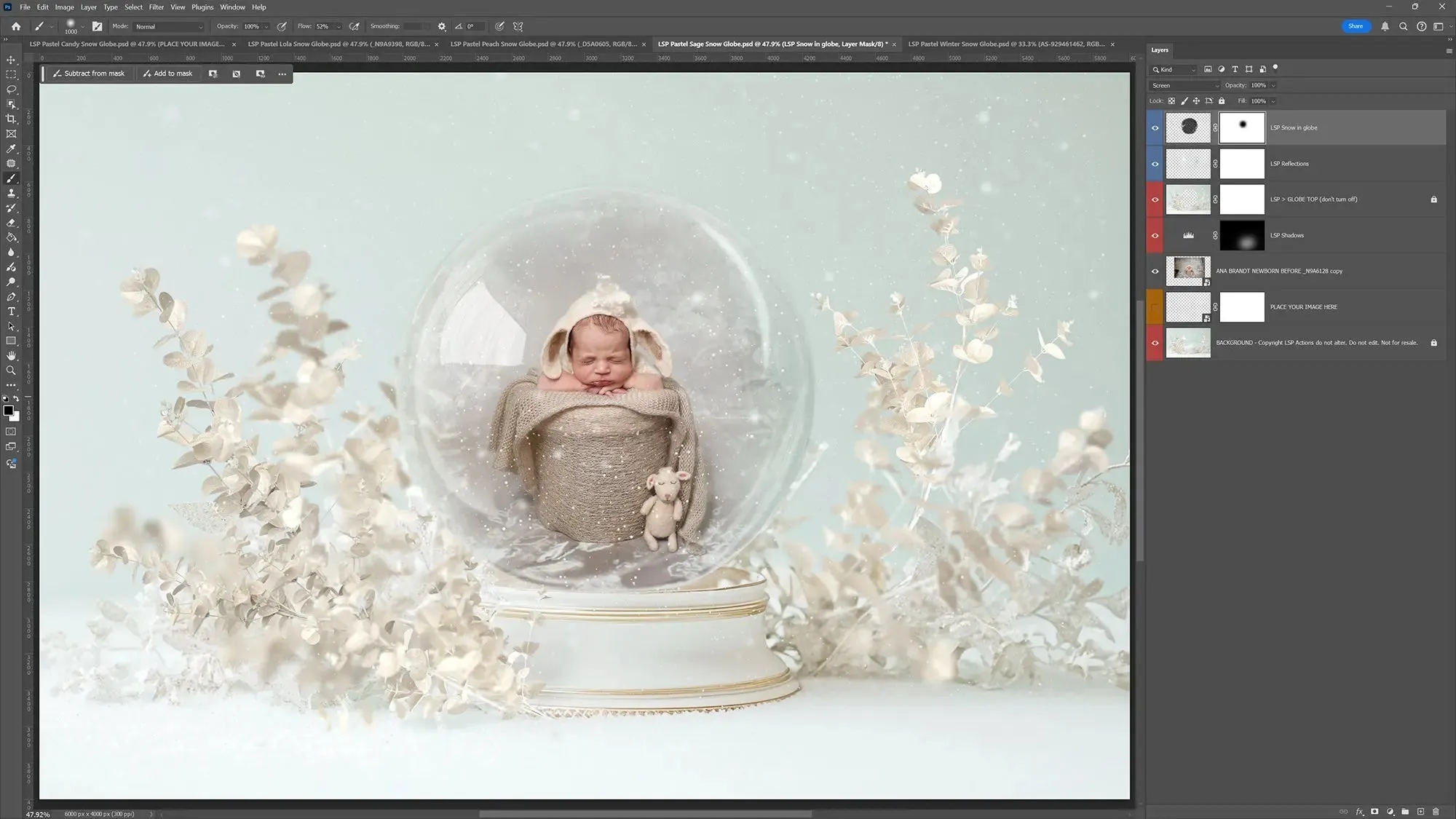This screenshot has width=1456, height=819.
Task: Open the brush preset picker arrow
Action: pyautogui.click(x=82, y=27)
